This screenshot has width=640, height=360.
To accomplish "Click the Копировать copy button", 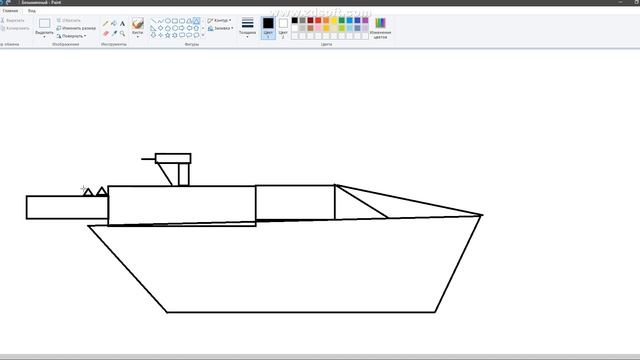I will 15,28.
